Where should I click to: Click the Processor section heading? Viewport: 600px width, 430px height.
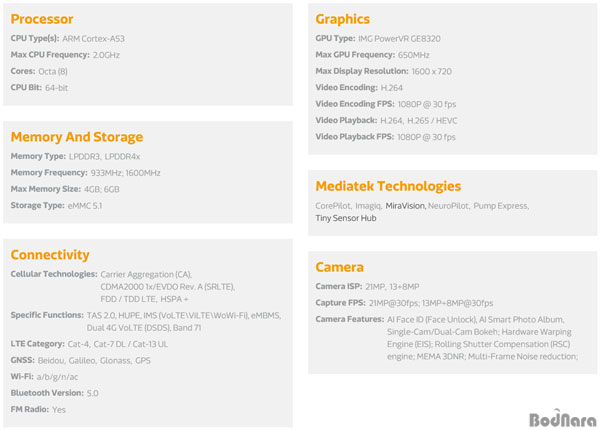[42, 19]
